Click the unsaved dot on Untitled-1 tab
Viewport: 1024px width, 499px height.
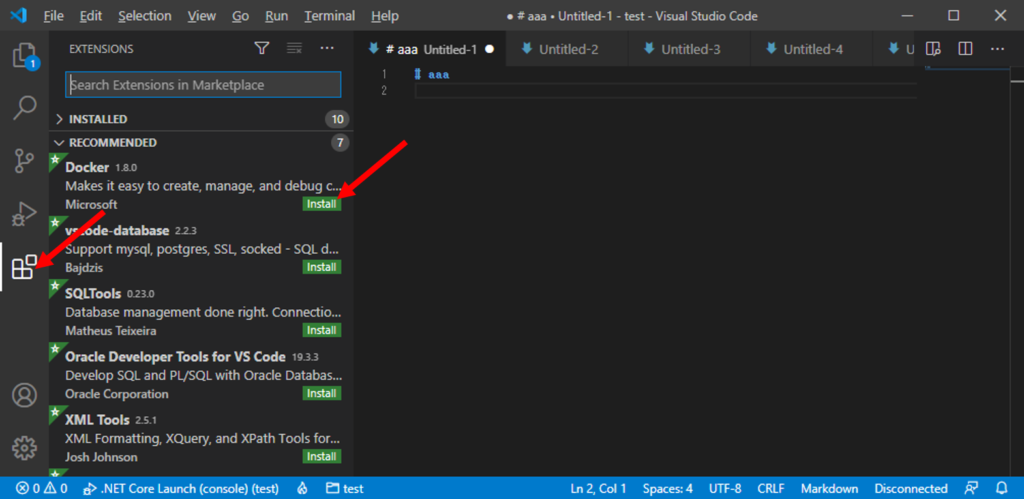[489, 49]
